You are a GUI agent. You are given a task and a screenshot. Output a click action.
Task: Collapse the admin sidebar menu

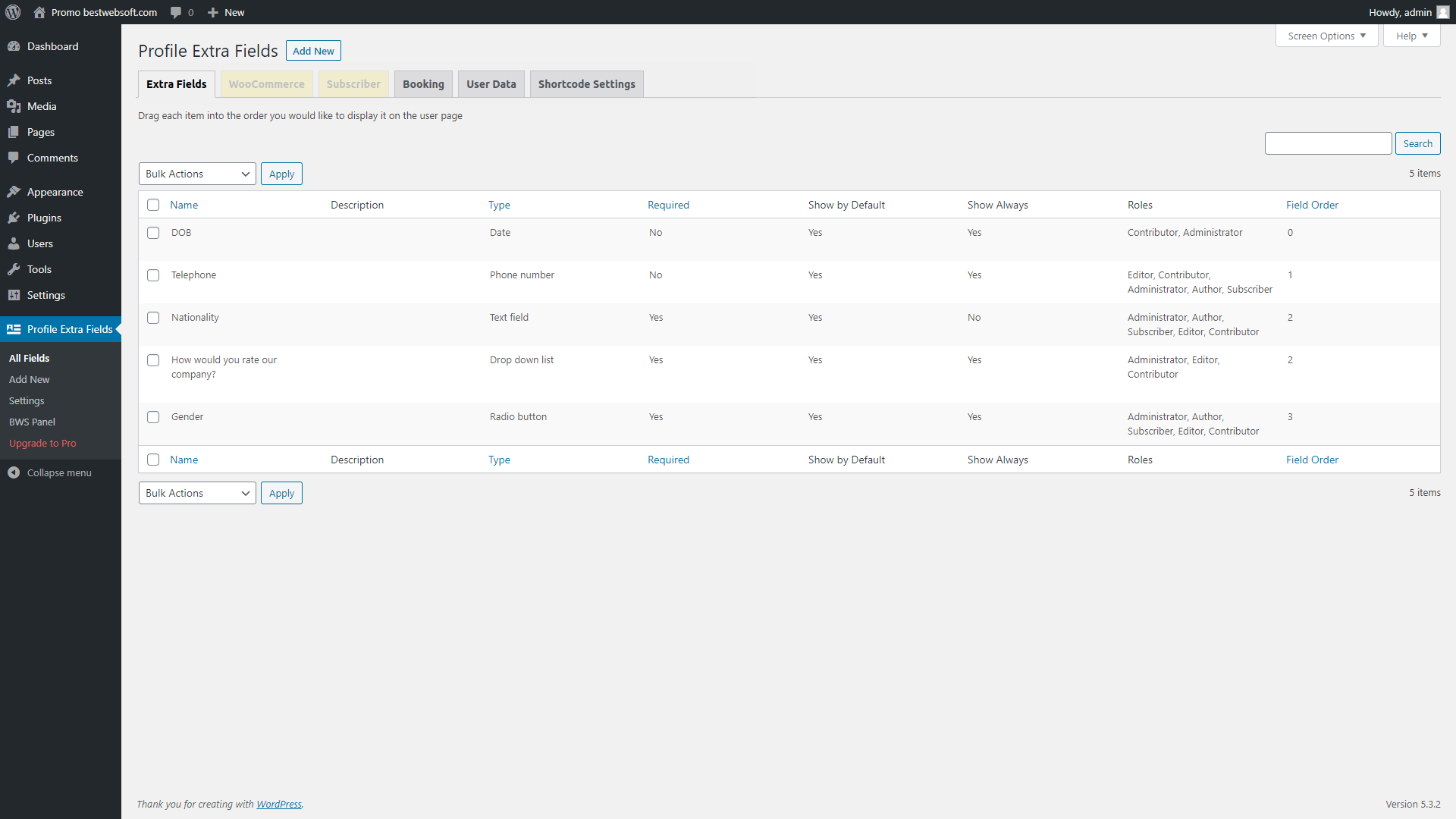(x=58, y=472)
